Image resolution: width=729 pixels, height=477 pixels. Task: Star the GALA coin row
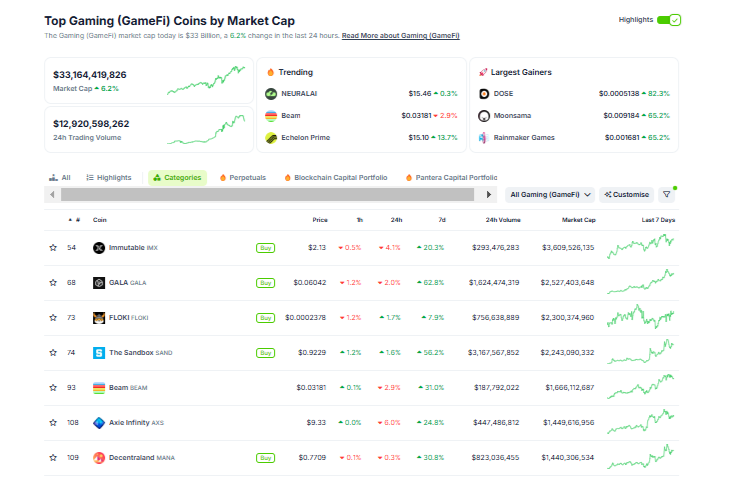pos(53,283)
